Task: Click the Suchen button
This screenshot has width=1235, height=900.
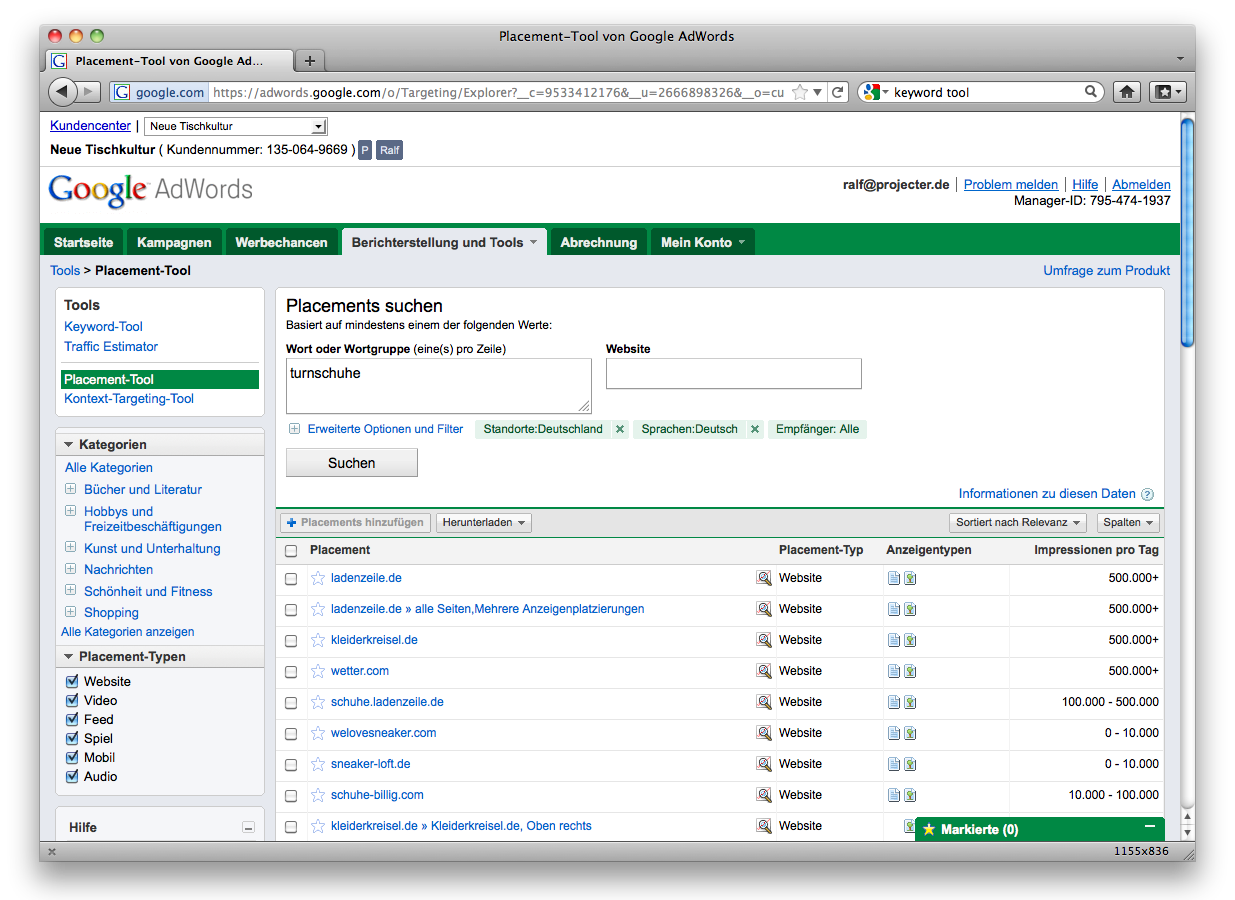Action: pyautogui.click(x=352, y=463)
